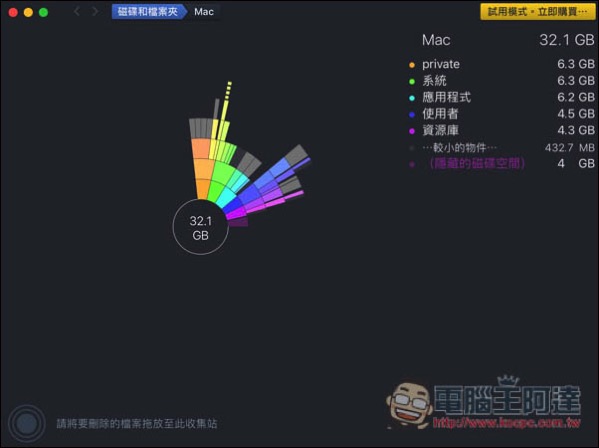Viewport: 599px width, 448px height.
Task: Select the magenta dot next to 資源庫
Action: (x=412, y=131)
